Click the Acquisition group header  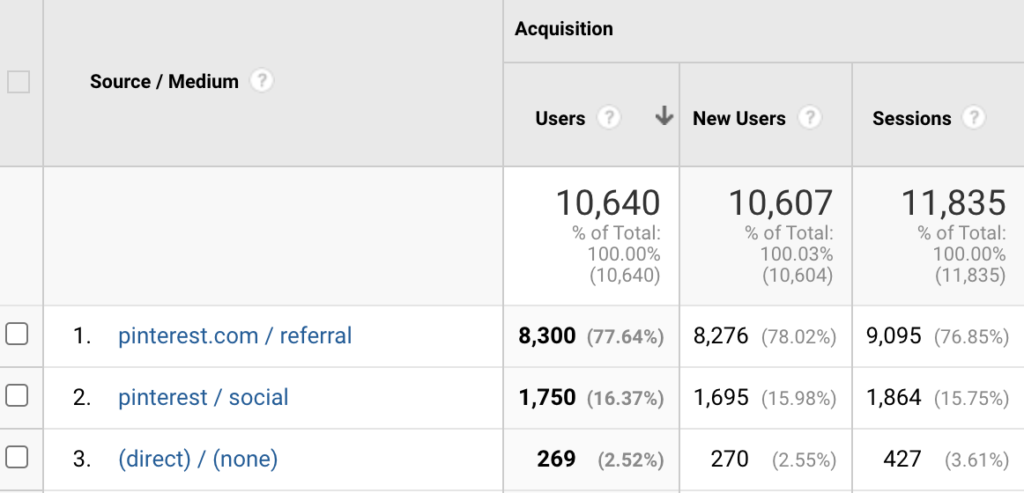point(564,29)
